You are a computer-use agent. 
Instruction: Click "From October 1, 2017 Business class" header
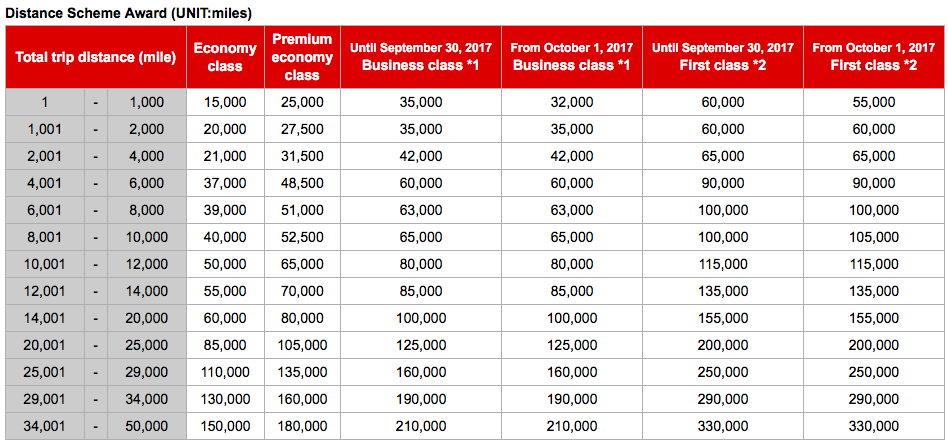(x=571, y=57)
